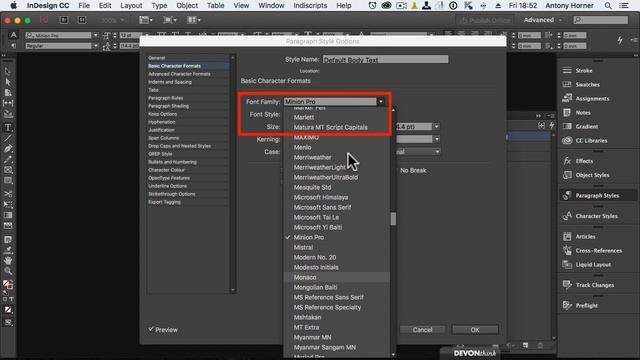
Task: Open the Apple menu
Action: coord(13,6)
